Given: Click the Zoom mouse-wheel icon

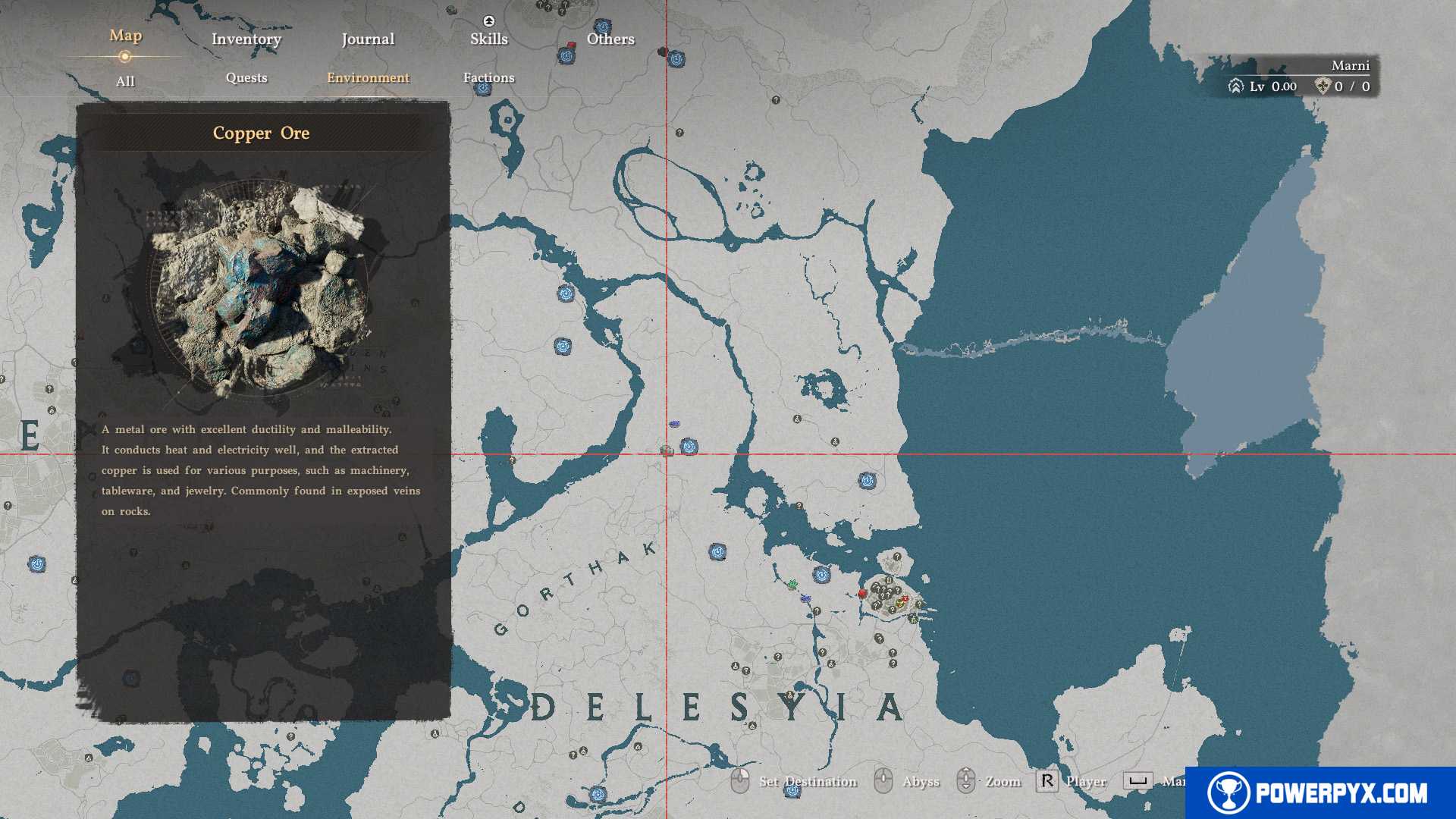Looking at the screenshot, I should pyautogui.click(x=965, y=780).
